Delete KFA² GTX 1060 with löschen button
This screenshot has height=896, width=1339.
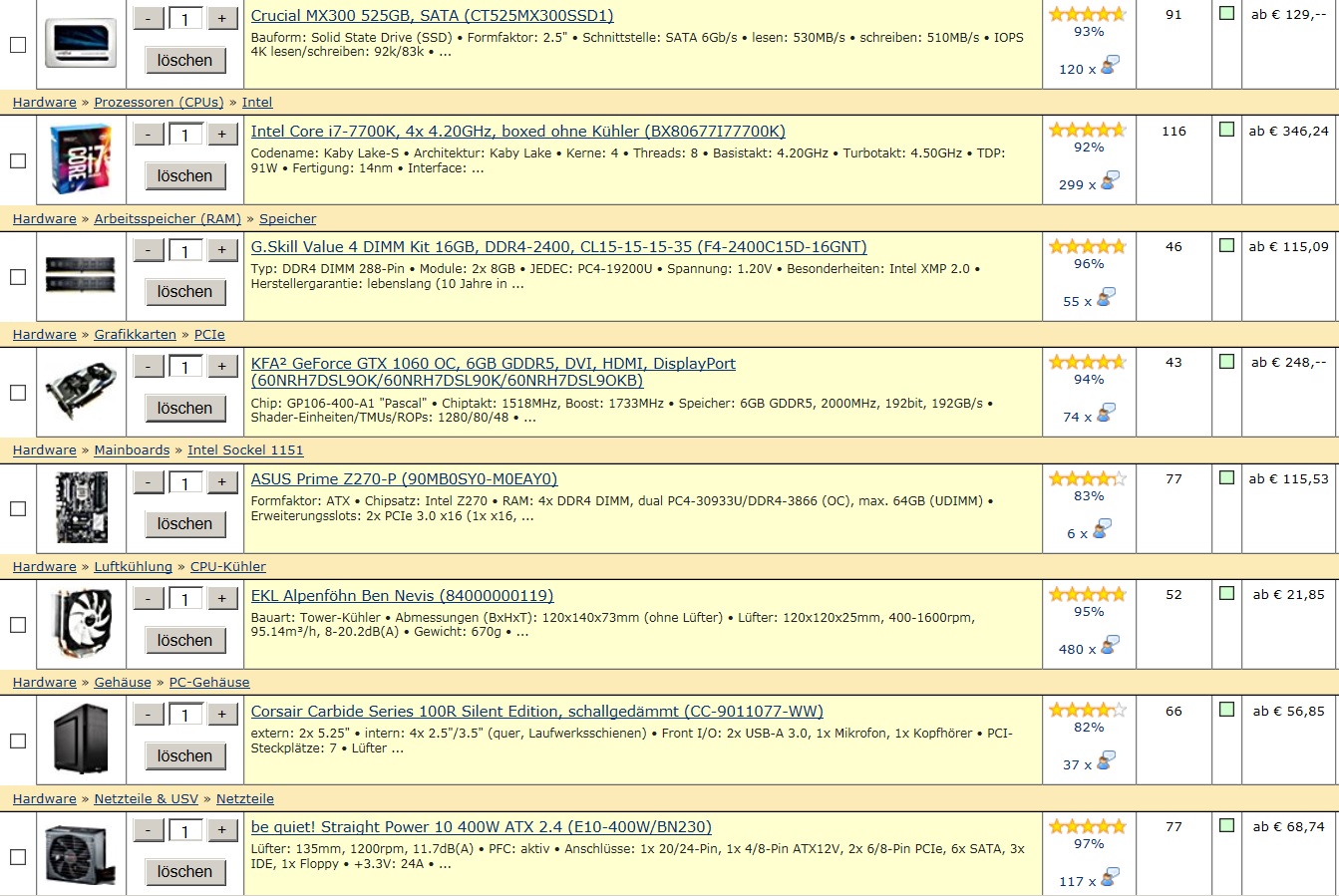click(x=184, y=408)
